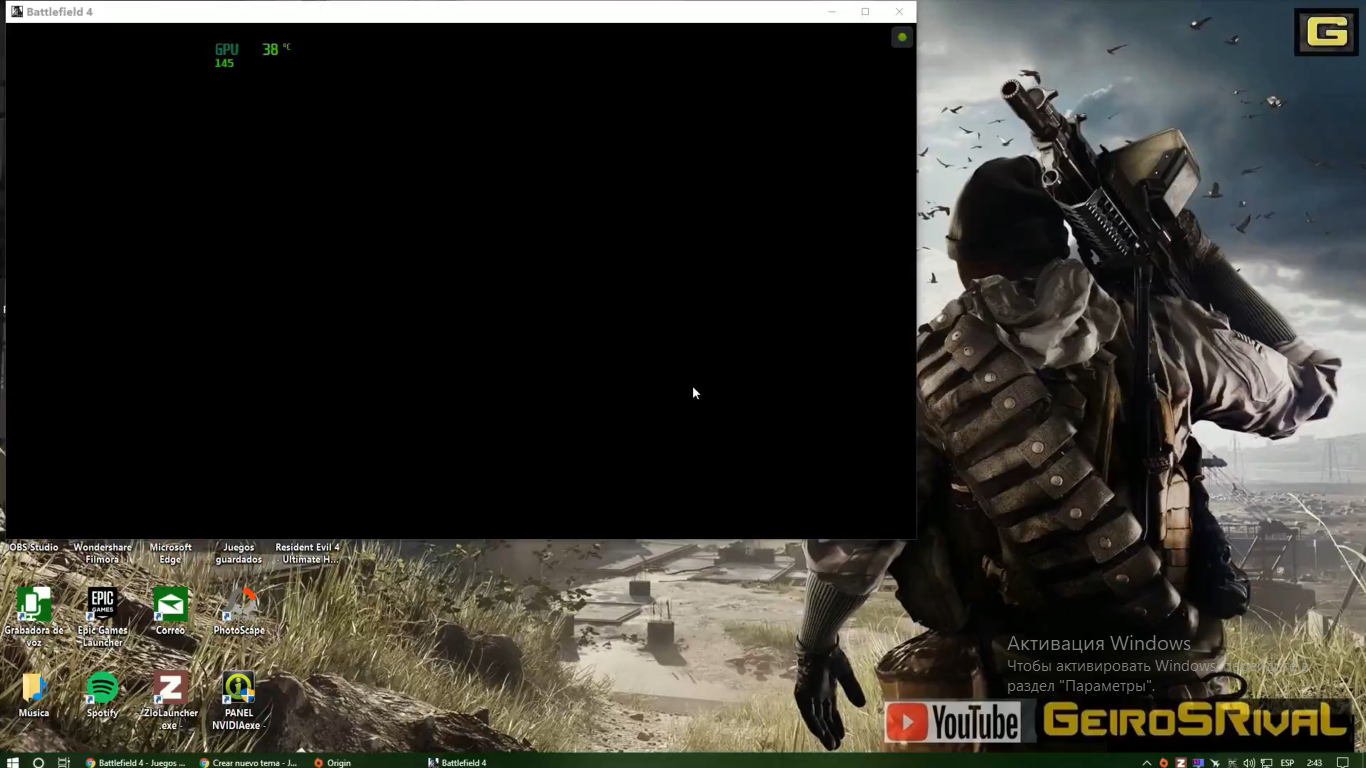Close the Battlefield 4 window

click(899, 12)
